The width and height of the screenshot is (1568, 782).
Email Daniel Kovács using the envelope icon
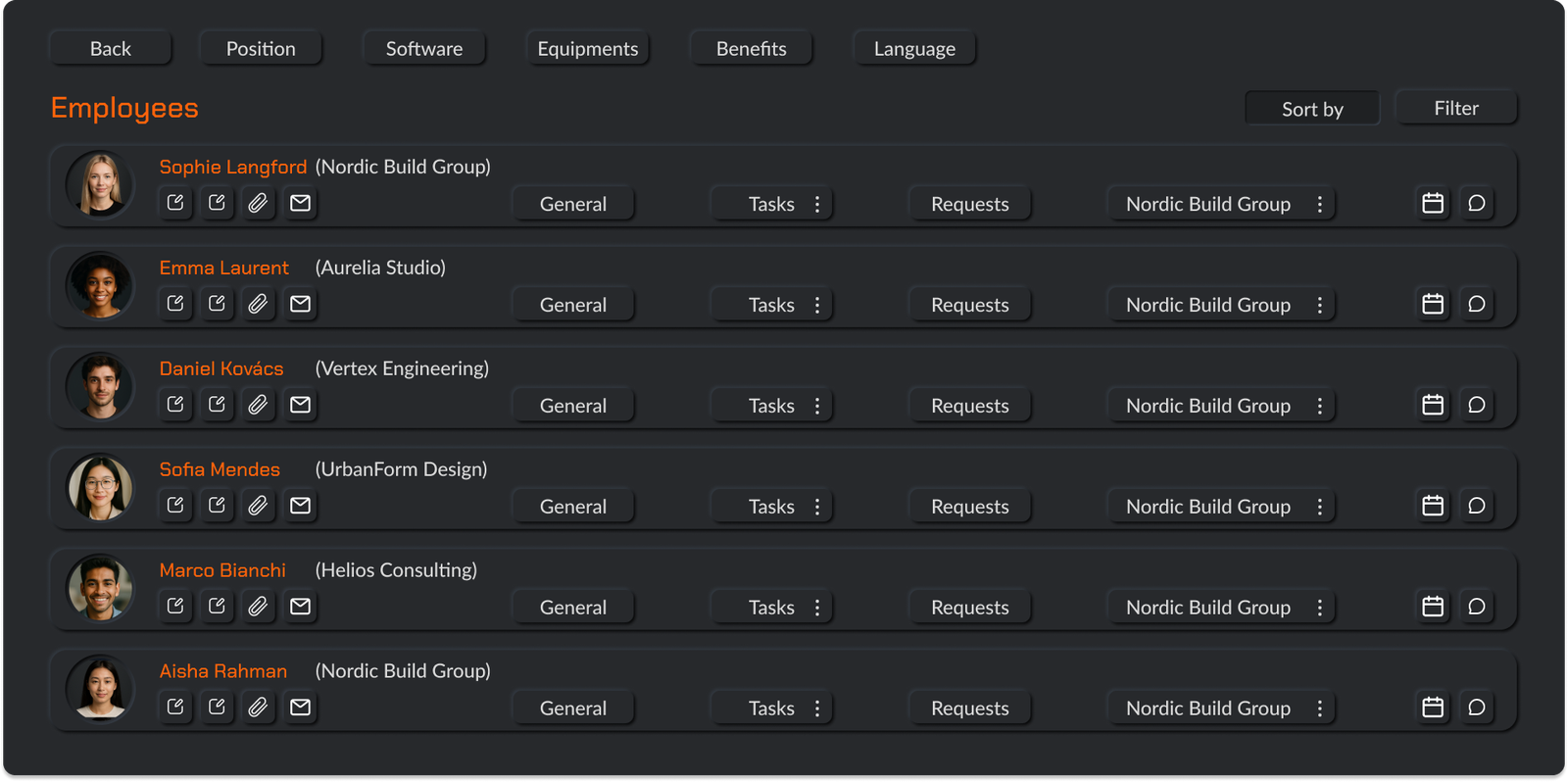tap(301, 405)
